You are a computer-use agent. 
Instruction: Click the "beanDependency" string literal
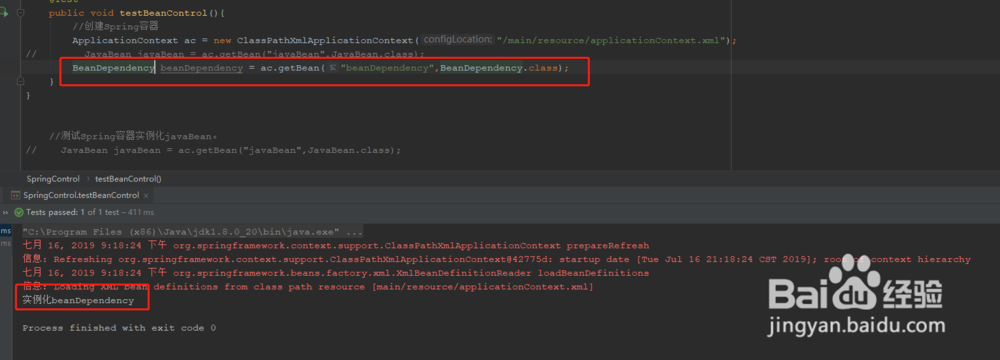point(387,68)
